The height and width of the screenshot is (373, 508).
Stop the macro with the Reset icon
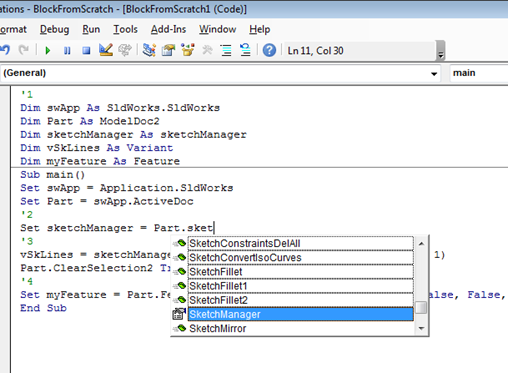click(86, 51)
